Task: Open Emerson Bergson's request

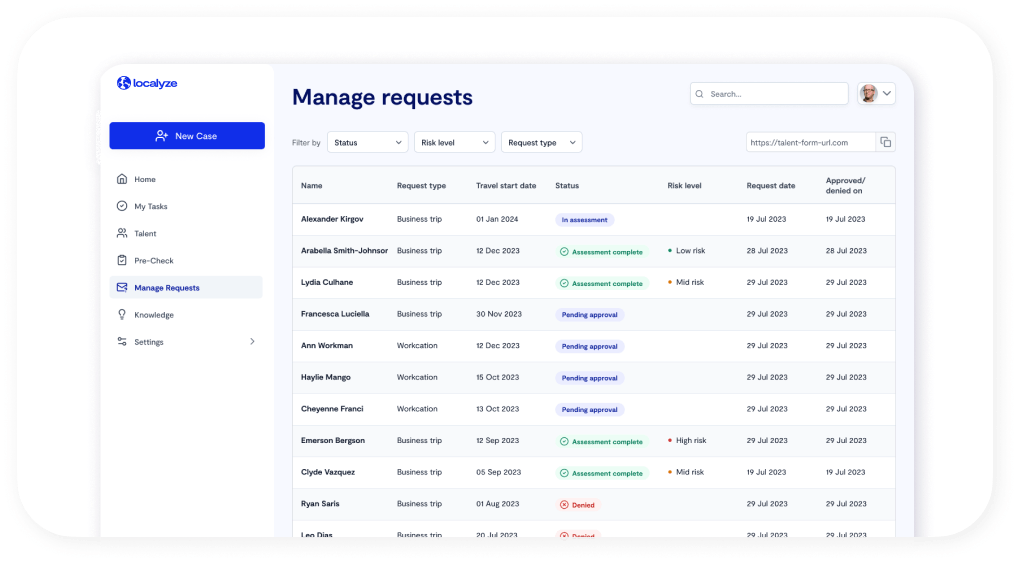Action: click(x=333, y=441)
